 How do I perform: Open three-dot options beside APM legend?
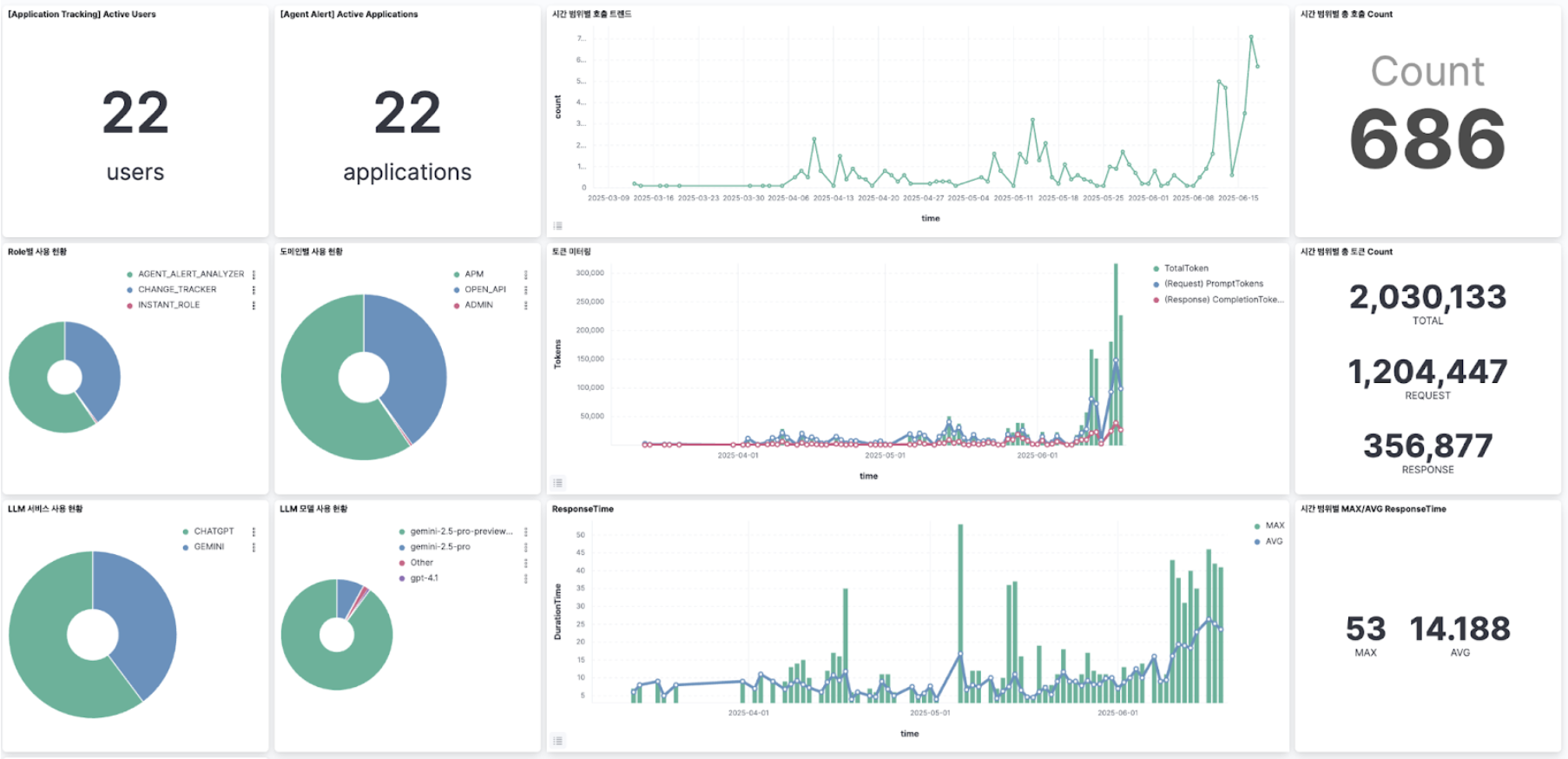click(525, 274)
